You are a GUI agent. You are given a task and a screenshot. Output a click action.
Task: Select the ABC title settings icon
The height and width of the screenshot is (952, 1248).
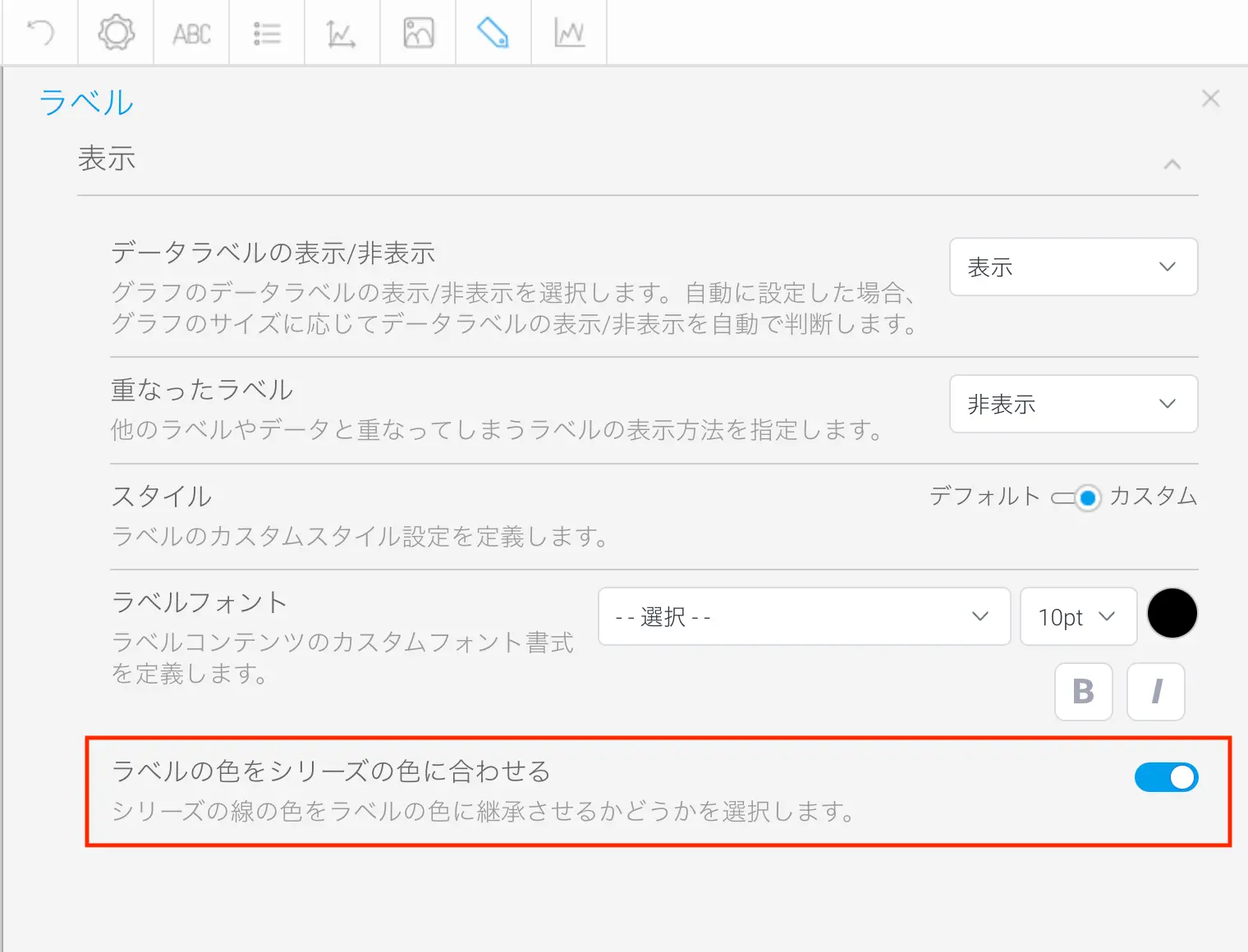191,34
